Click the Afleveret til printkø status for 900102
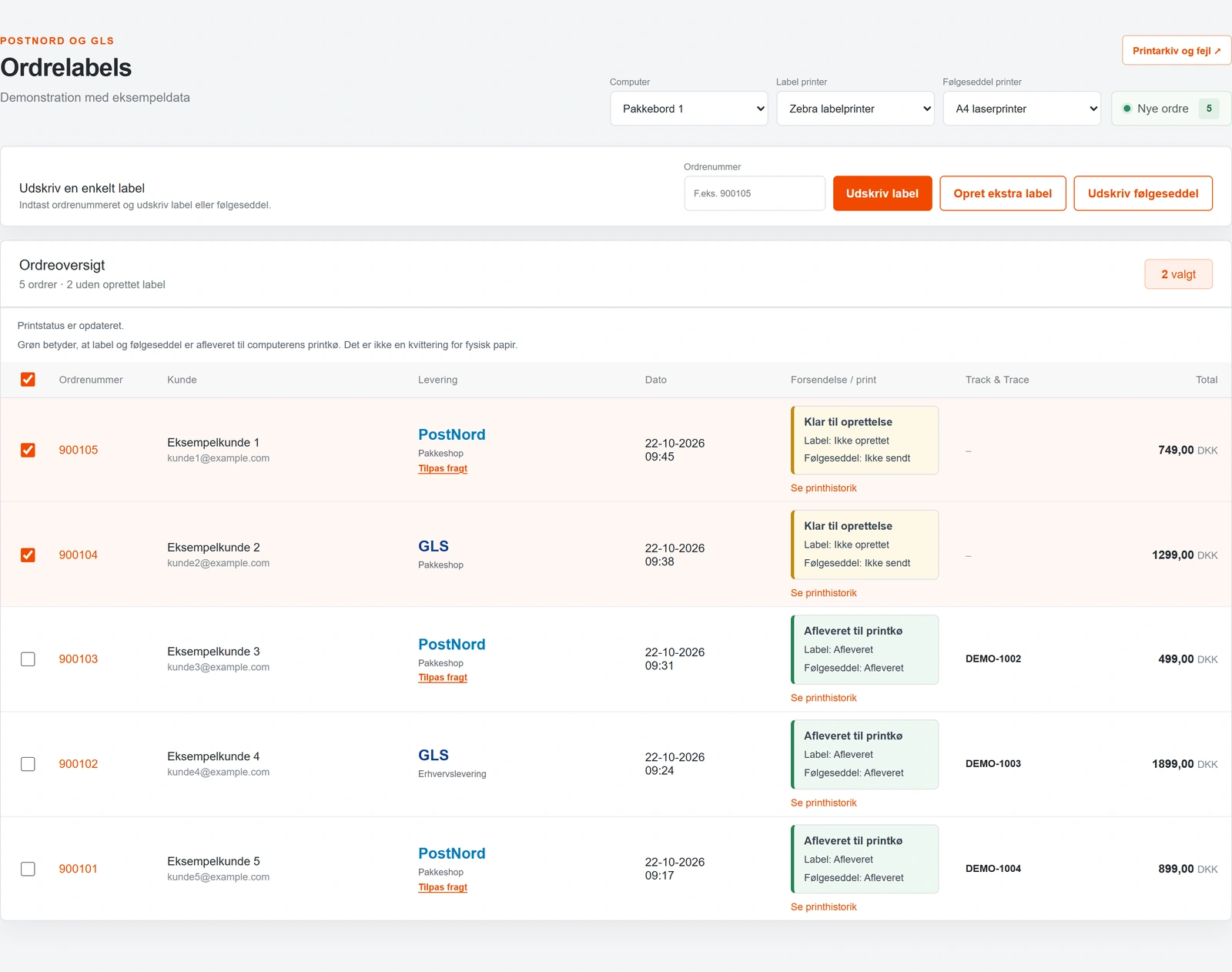1232x972 pixels. click(x=865, y=755)
